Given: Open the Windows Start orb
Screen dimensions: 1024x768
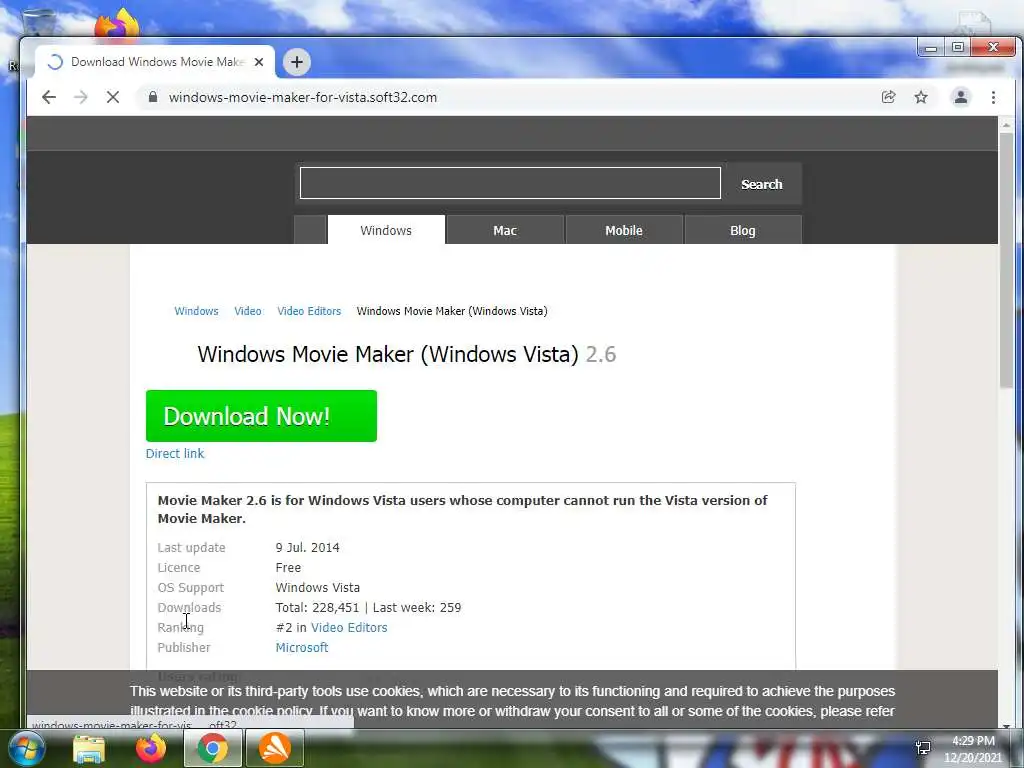Looking at the screenshot, I should 26,748.
